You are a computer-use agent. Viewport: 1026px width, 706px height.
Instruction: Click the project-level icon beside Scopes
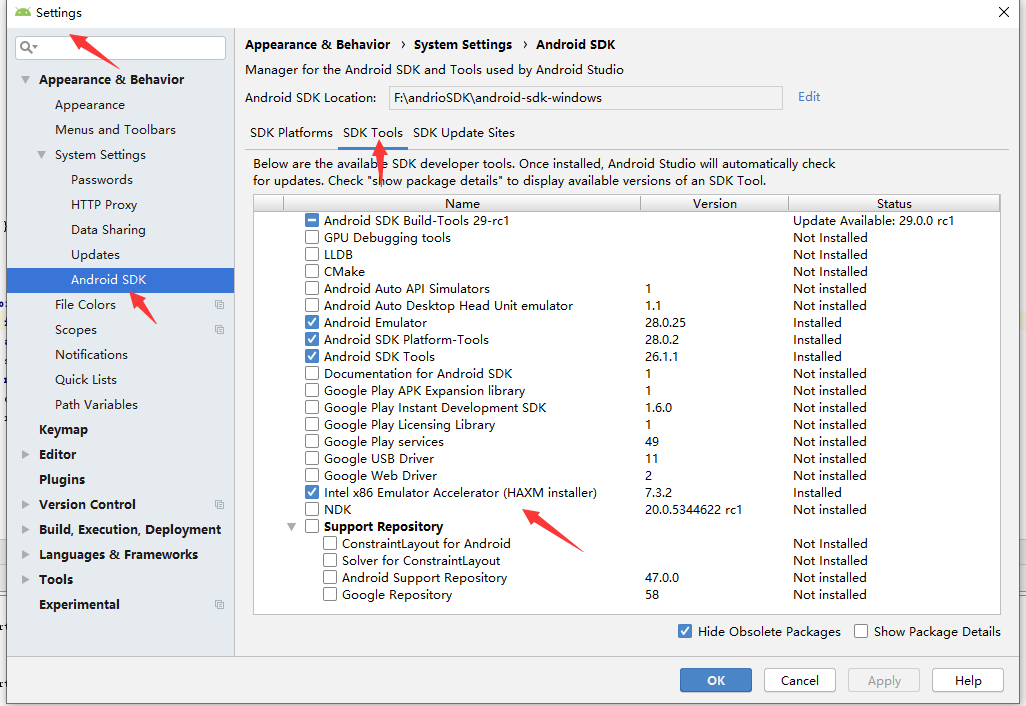[x=219, y=330]
